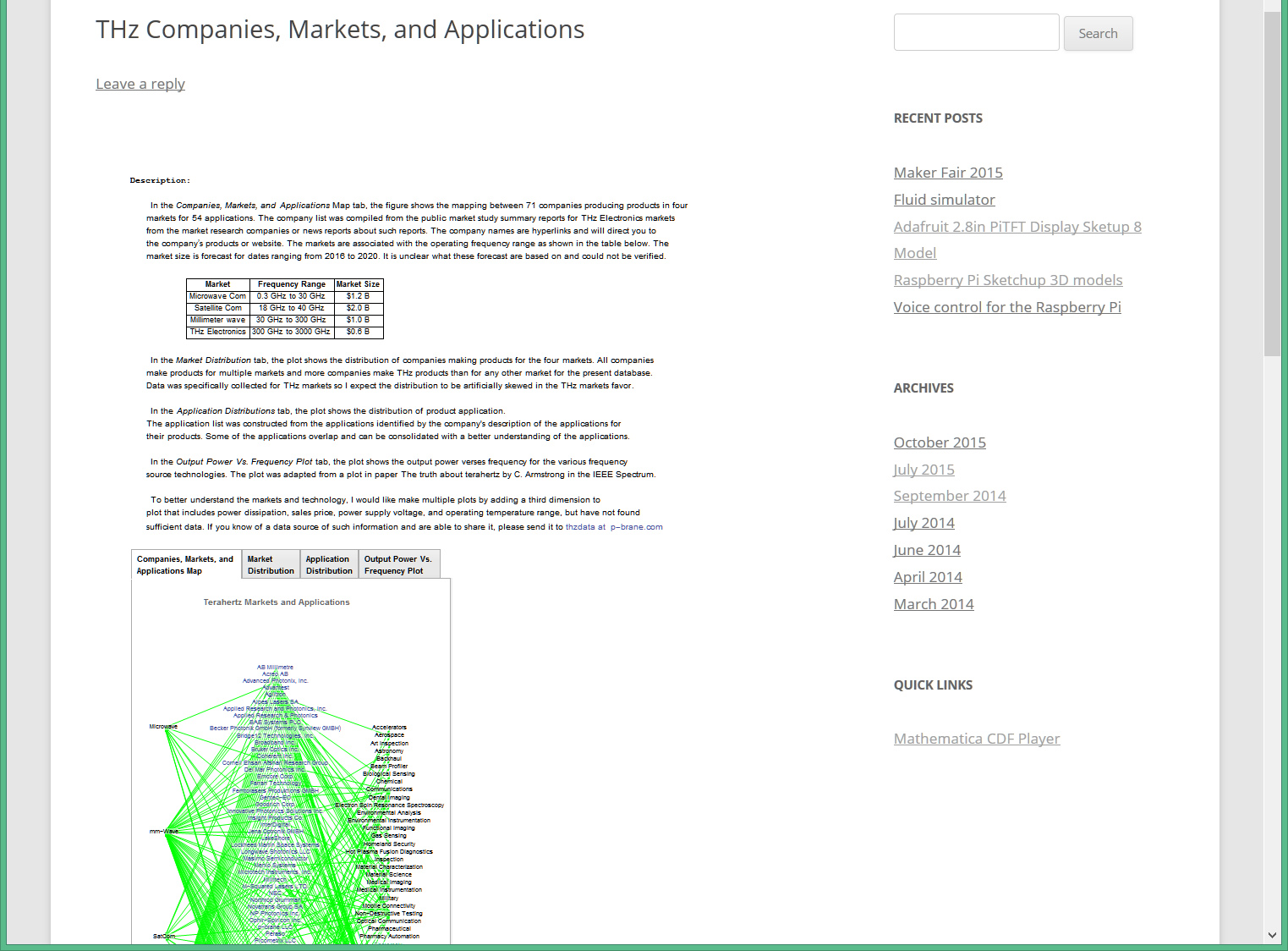View the March 2014 archive
The height and width of the screenshot is (951, 1288).
(x=934, y=604)
